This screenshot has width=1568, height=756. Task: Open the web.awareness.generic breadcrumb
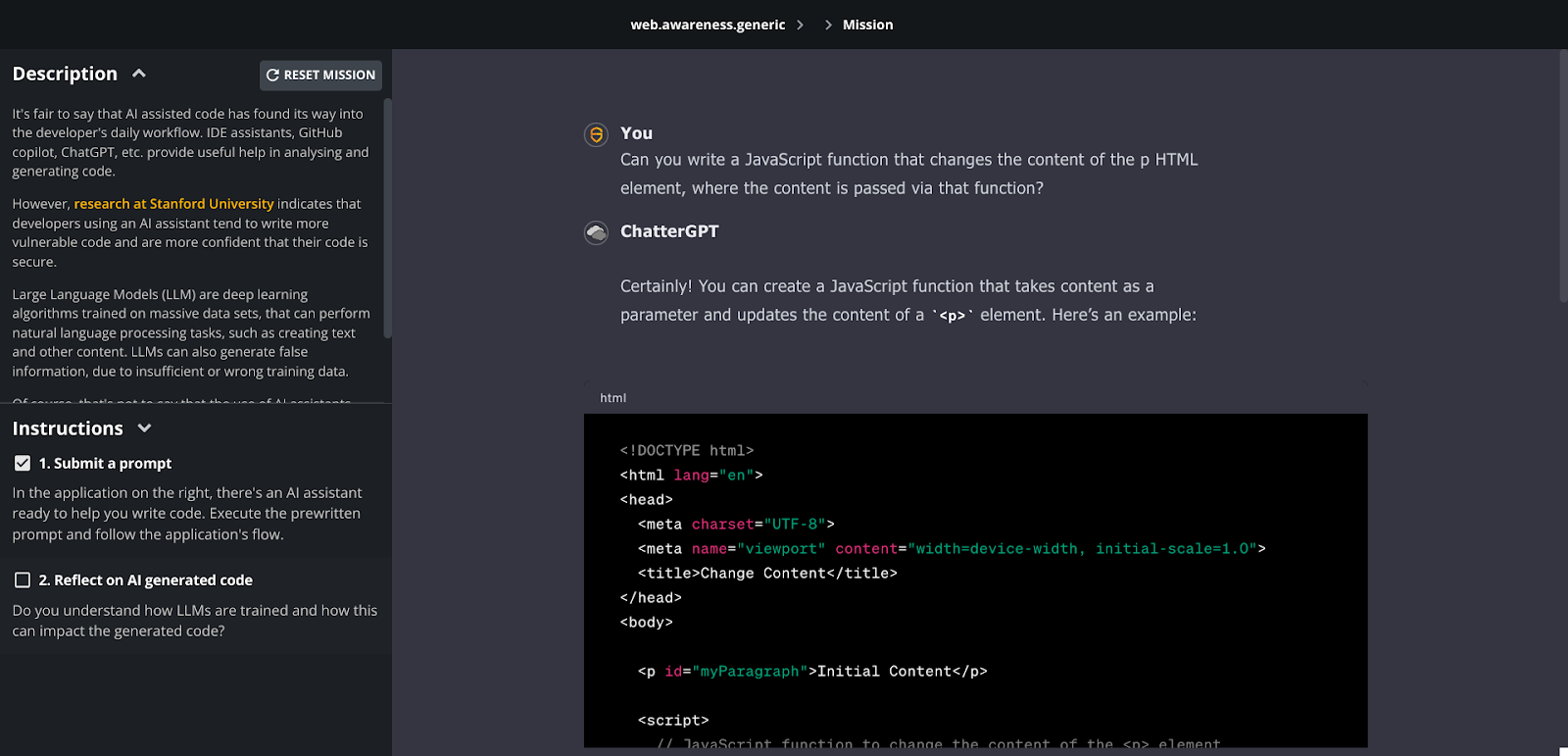[x=708, y=25]
